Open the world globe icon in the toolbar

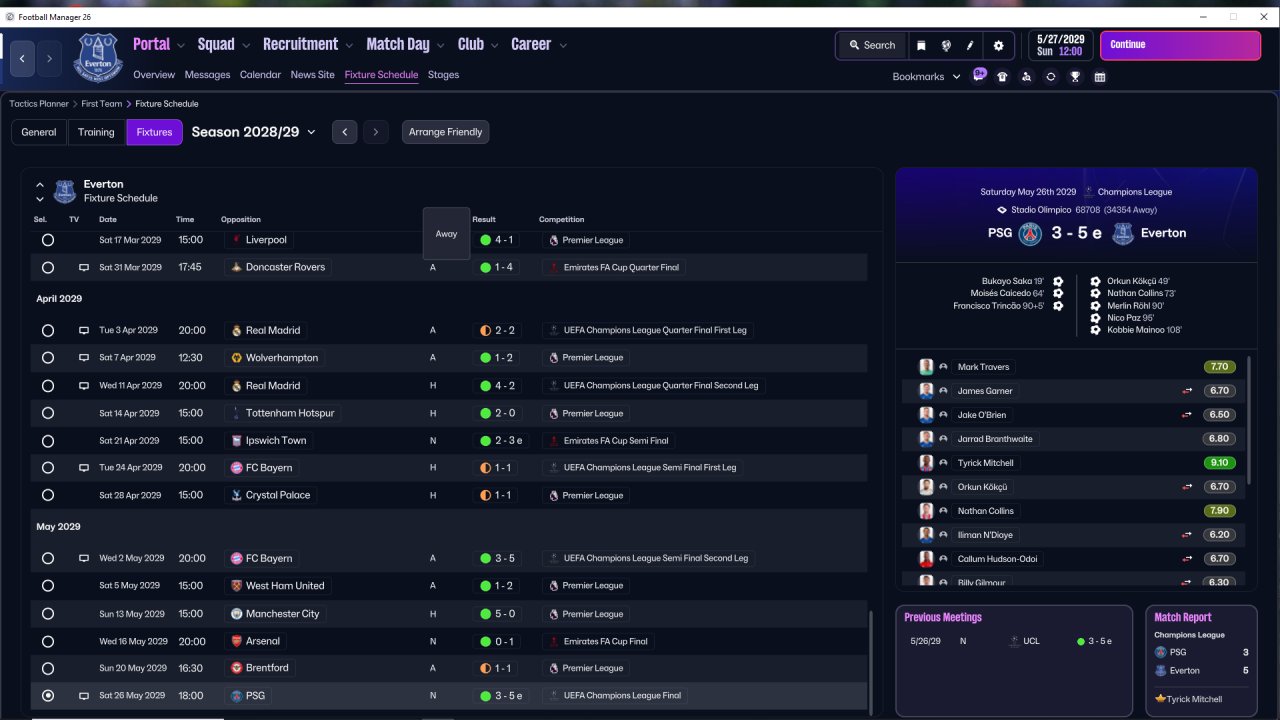(x=946, y=45)
